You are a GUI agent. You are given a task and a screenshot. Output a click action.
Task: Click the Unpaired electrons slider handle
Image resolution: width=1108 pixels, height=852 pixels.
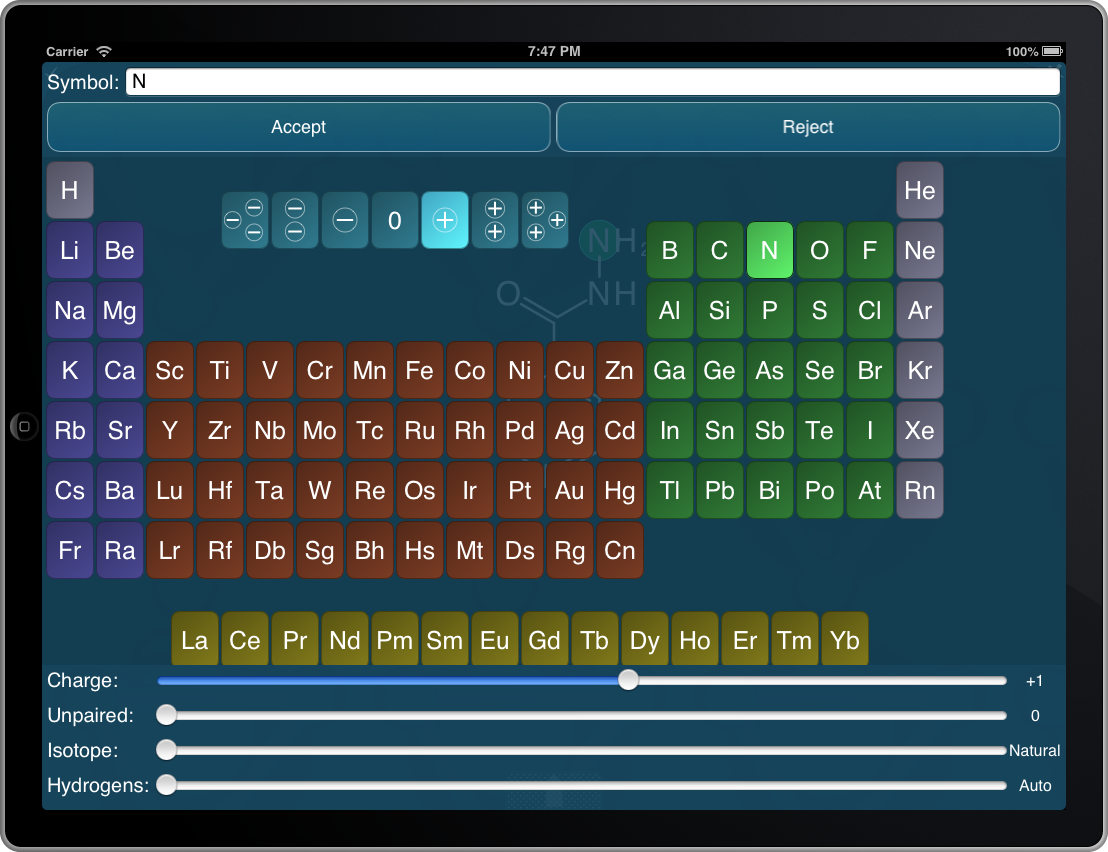pyautogui.click(x=167, y=715)
